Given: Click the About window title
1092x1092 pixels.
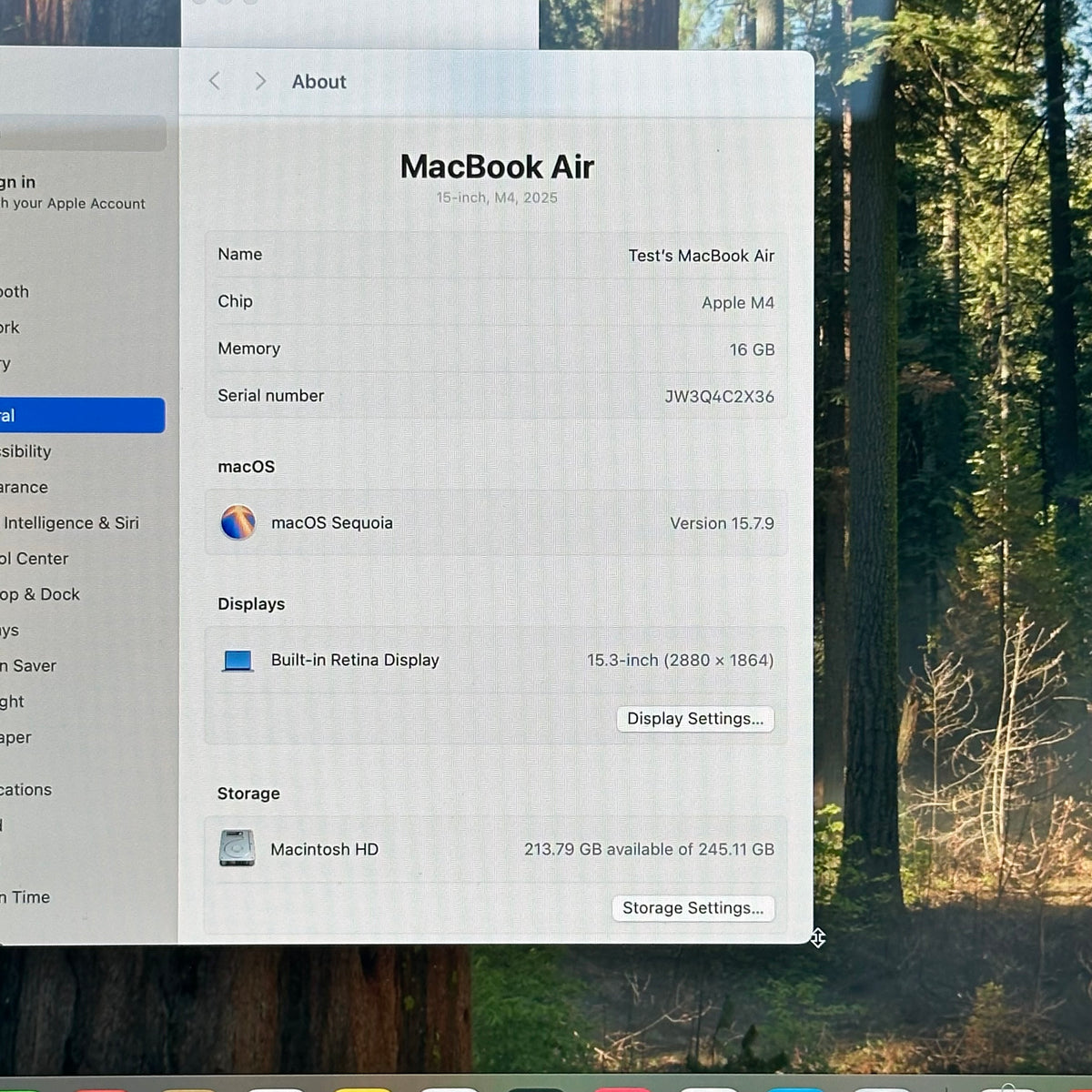Looking at the screenshot, I should (318, 82).
